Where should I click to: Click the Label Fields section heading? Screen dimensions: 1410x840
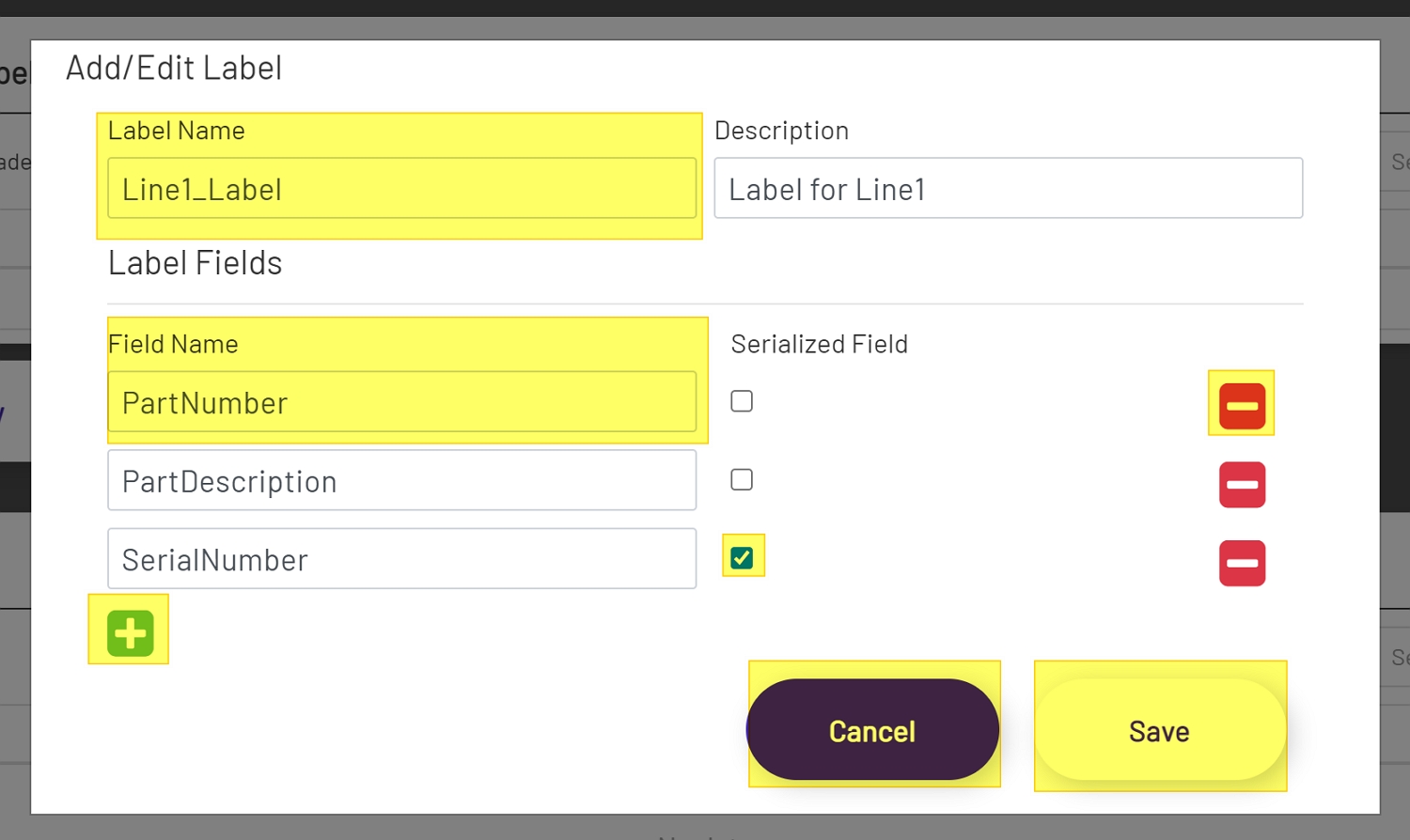click(195, 263)
